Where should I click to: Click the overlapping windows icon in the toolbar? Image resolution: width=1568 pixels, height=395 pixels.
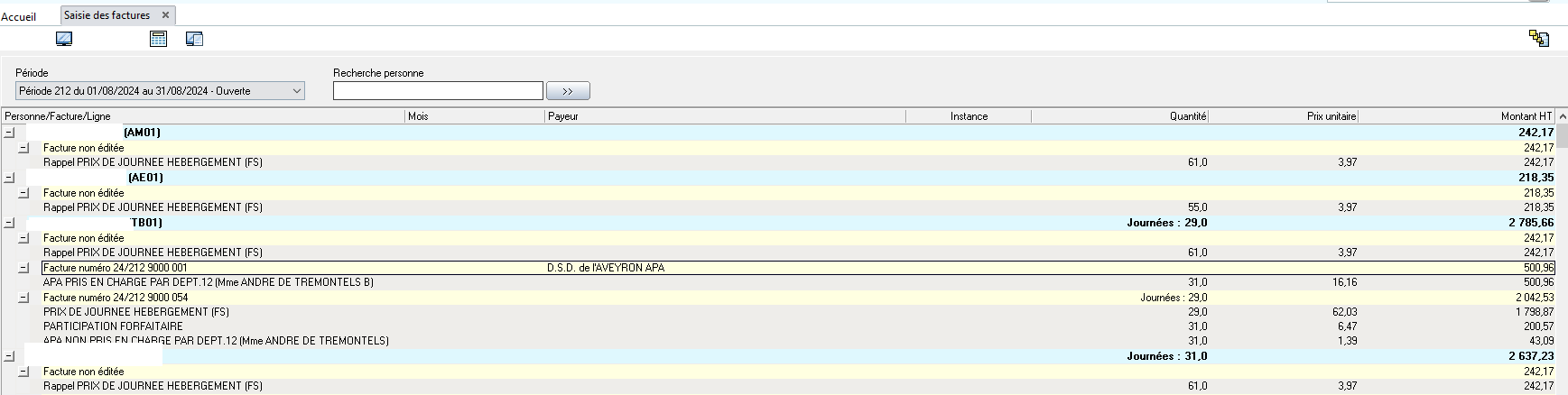point(194,39)
